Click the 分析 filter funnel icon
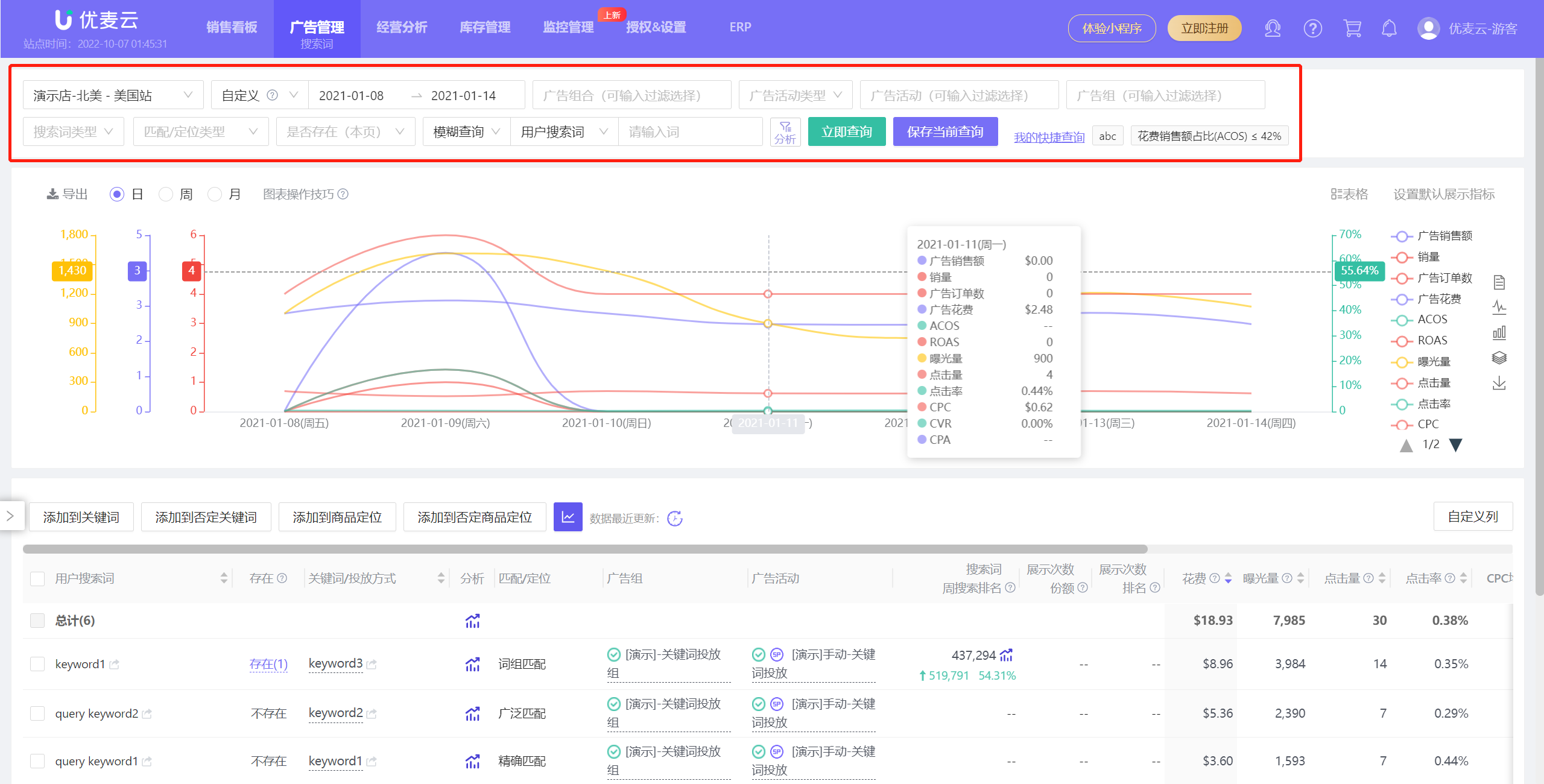 coord(785,131)
